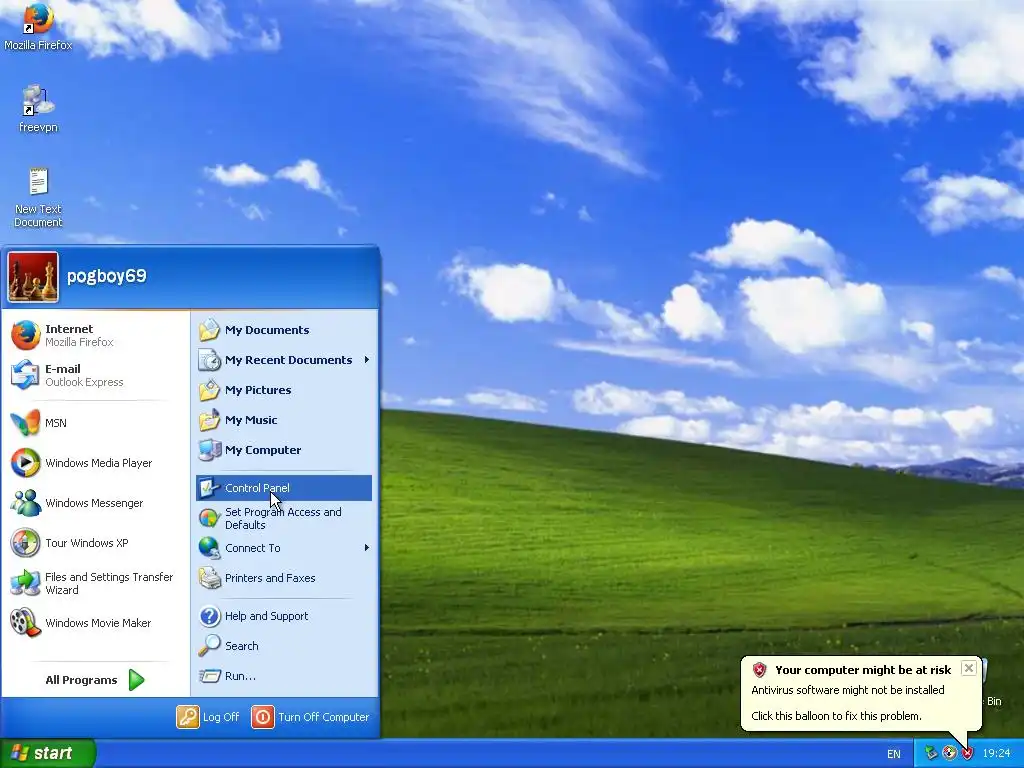The width and height of the screenshot is (1024, 768).
Task: Click the My Recent Documents icon
Action: [210, 360]
